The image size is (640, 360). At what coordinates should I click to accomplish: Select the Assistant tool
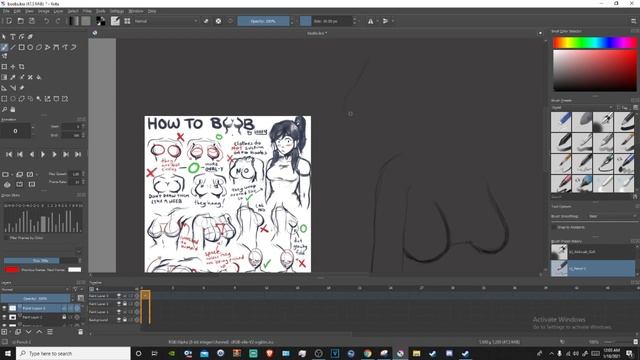click(4, 88)
